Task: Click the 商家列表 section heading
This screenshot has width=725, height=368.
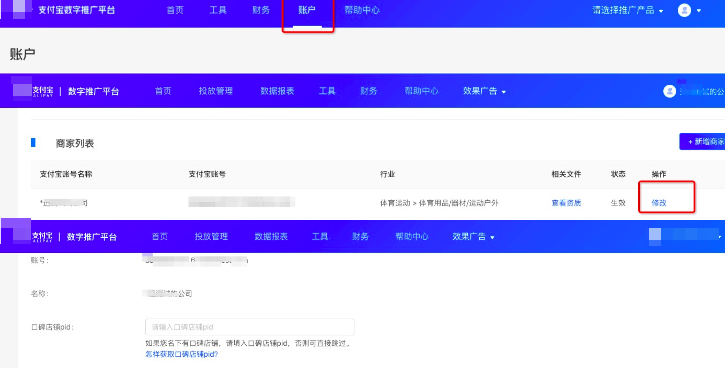Action: click(75, 143)
